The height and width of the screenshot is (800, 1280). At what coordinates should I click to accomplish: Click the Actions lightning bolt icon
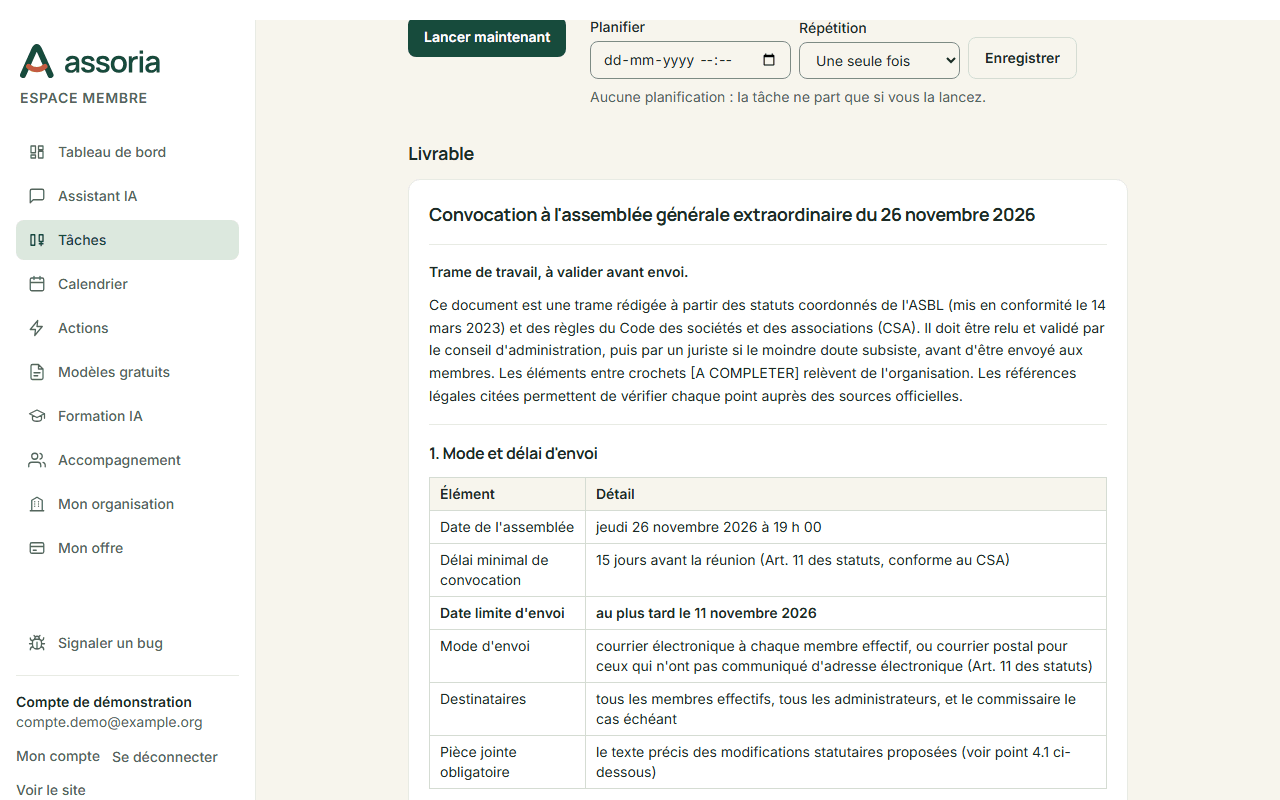click(37, 328)
